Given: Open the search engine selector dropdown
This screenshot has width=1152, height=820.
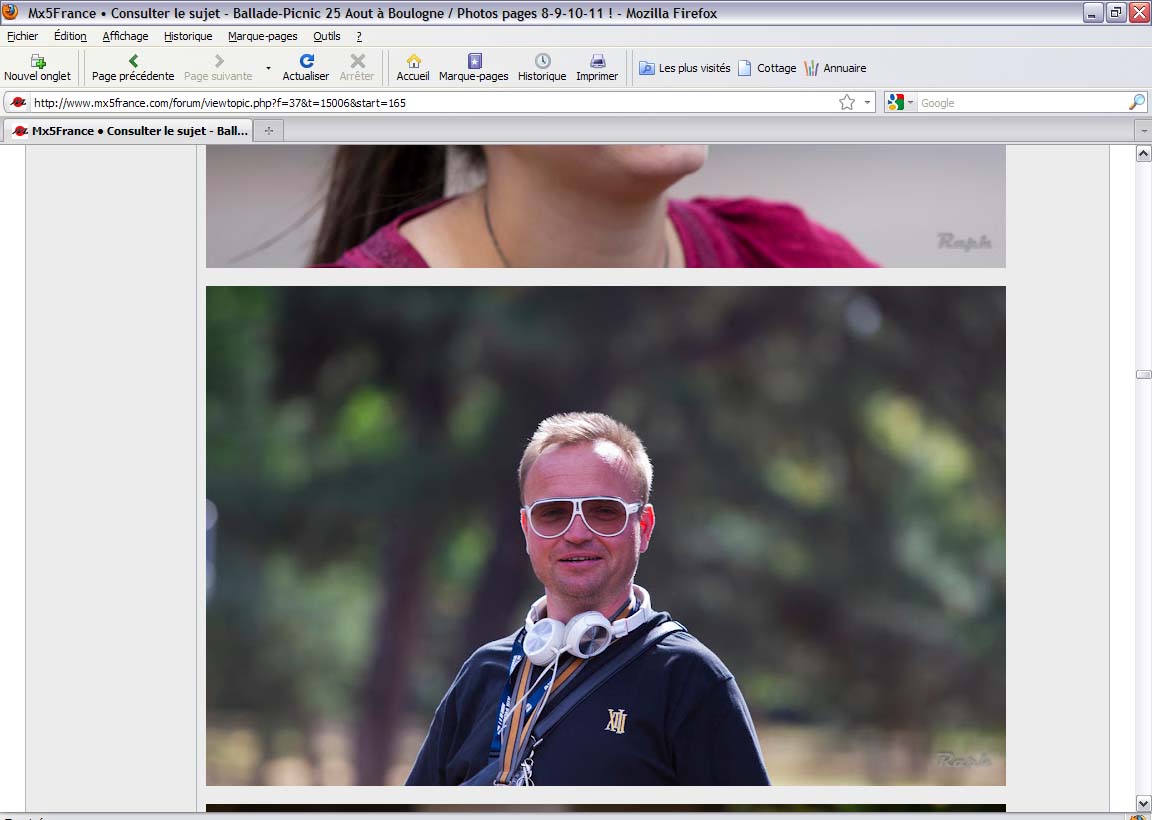Looking at the screenshot, I should [901, 103].
